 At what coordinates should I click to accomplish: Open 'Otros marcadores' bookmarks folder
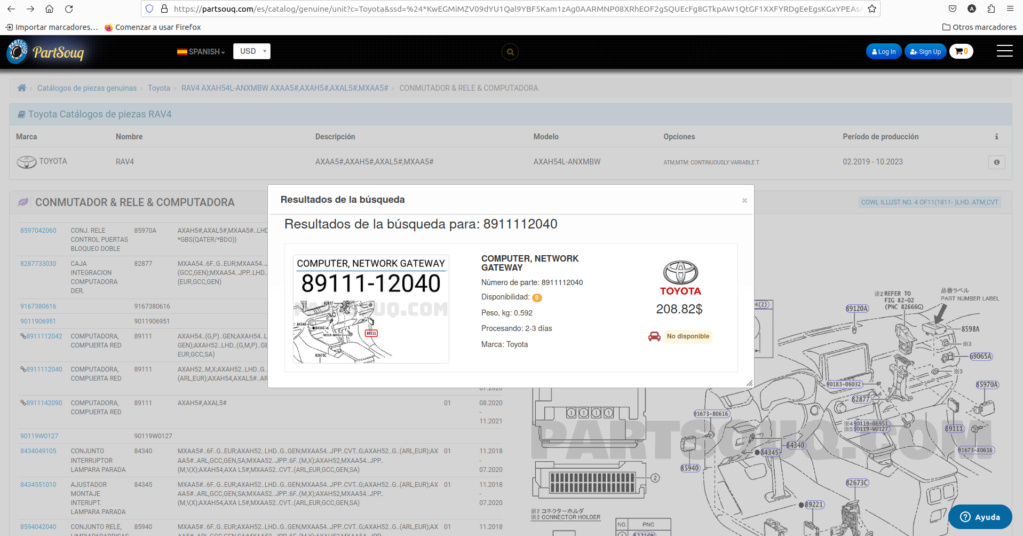[x=979, y=27]
